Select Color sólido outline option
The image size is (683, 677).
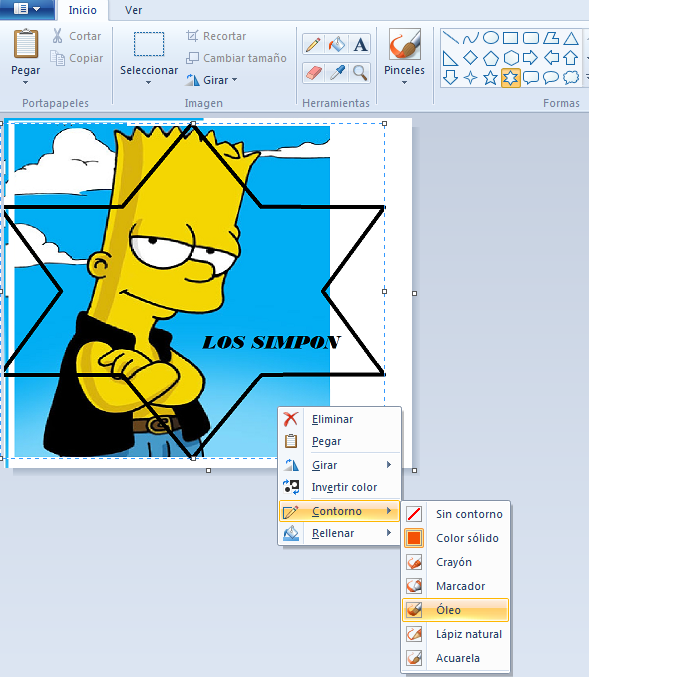[455, 538]
